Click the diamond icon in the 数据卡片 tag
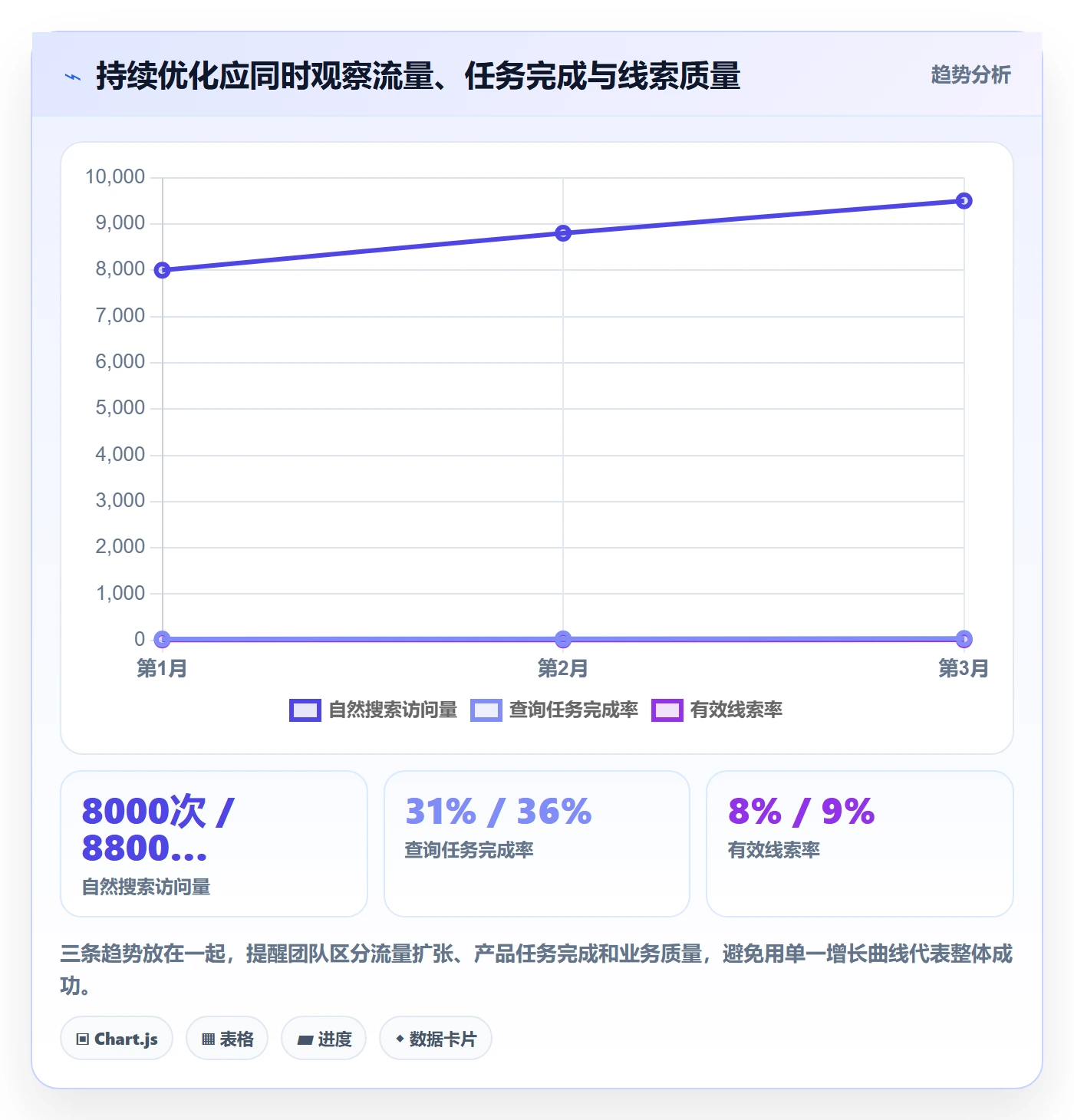Viewport: 1074px width, 1120px height. (x=400, y=1039)
